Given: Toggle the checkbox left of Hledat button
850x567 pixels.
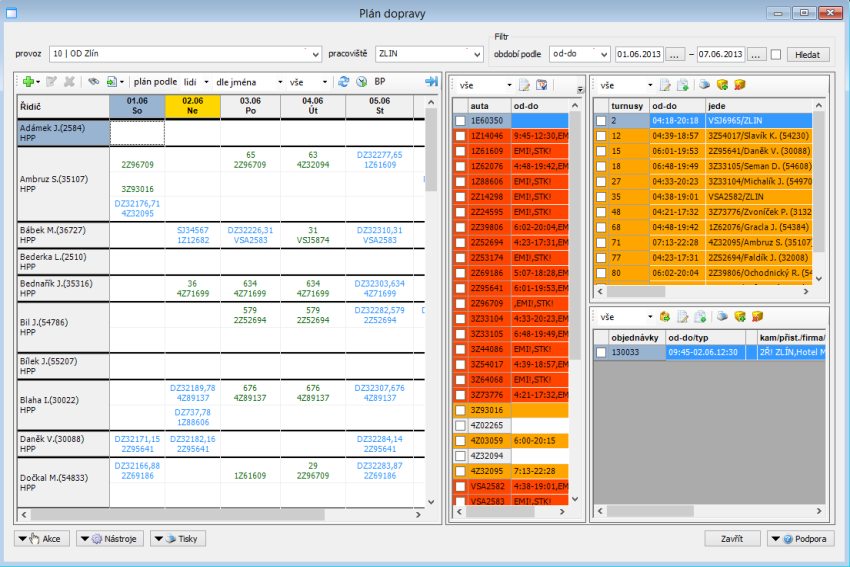Looking at the screenshot, I should [776, 54].
